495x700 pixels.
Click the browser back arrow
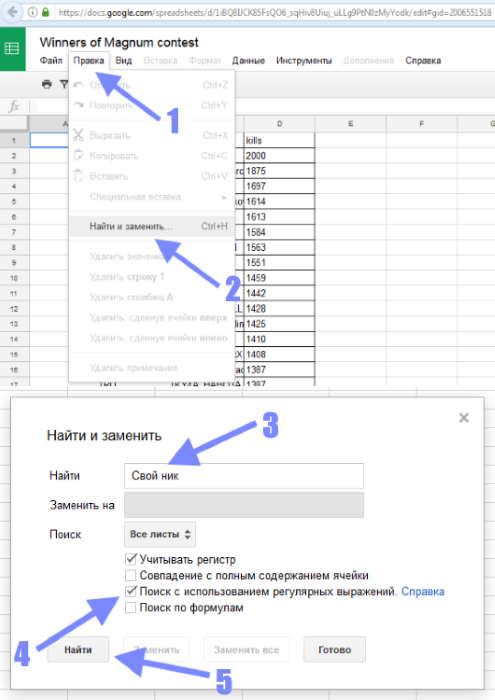pos(13,12)
